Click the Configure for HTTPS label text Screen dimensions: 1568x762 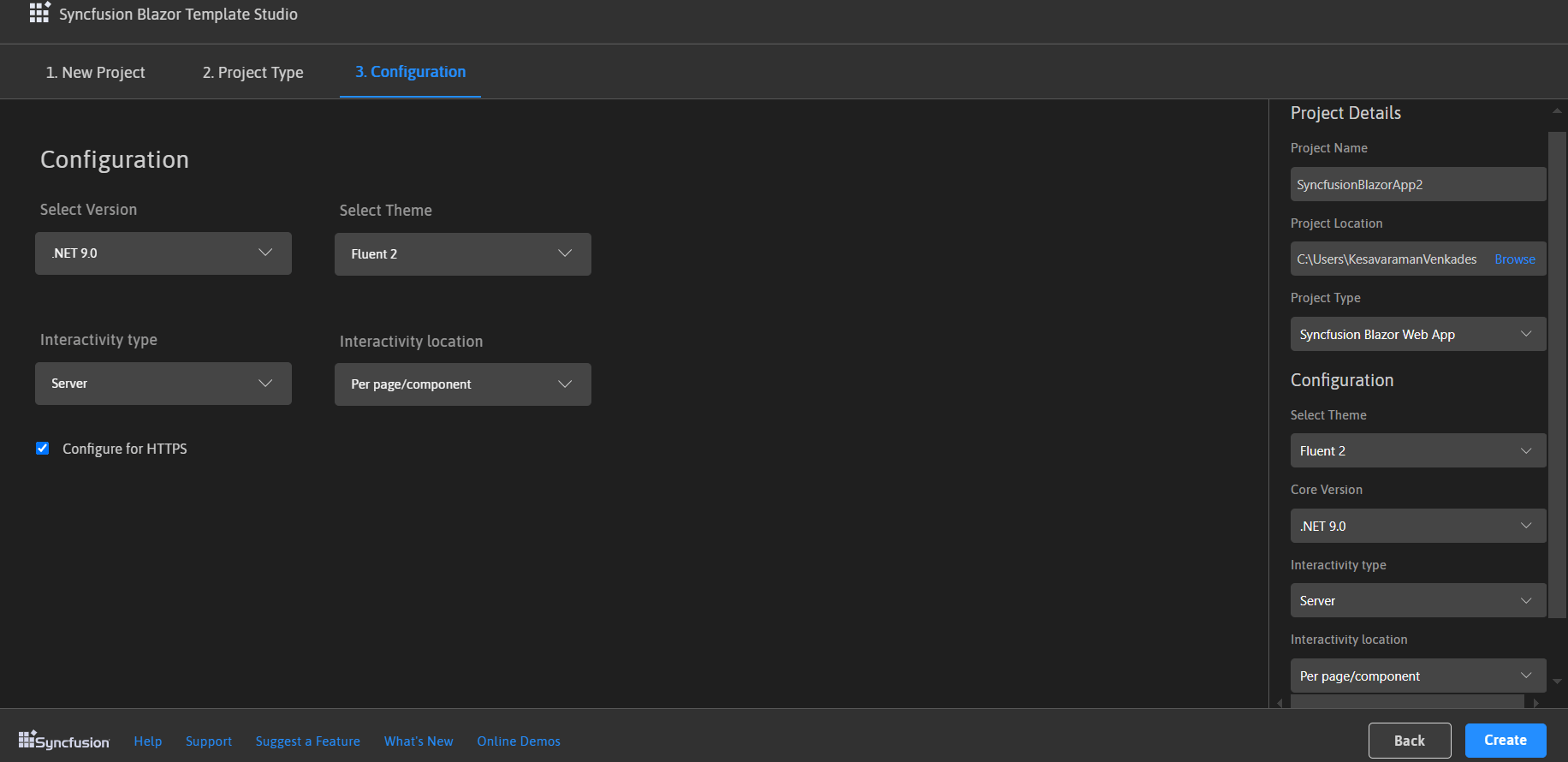pos(125,449)
